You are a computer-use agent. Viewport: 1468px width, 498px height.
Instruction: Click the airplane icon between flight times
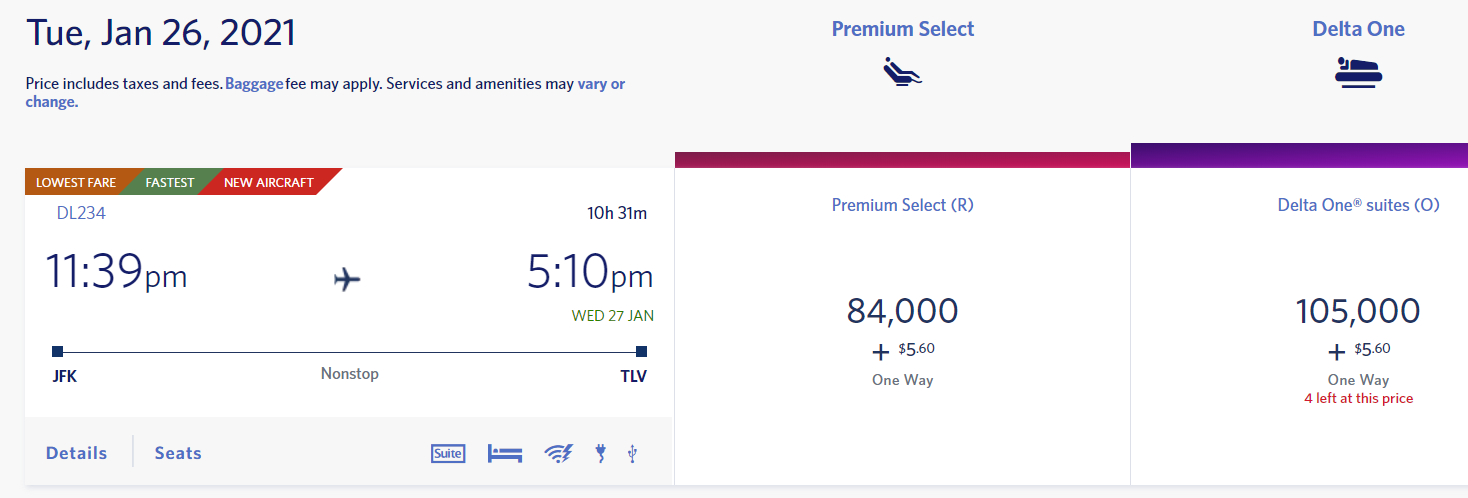coord(347,279)
